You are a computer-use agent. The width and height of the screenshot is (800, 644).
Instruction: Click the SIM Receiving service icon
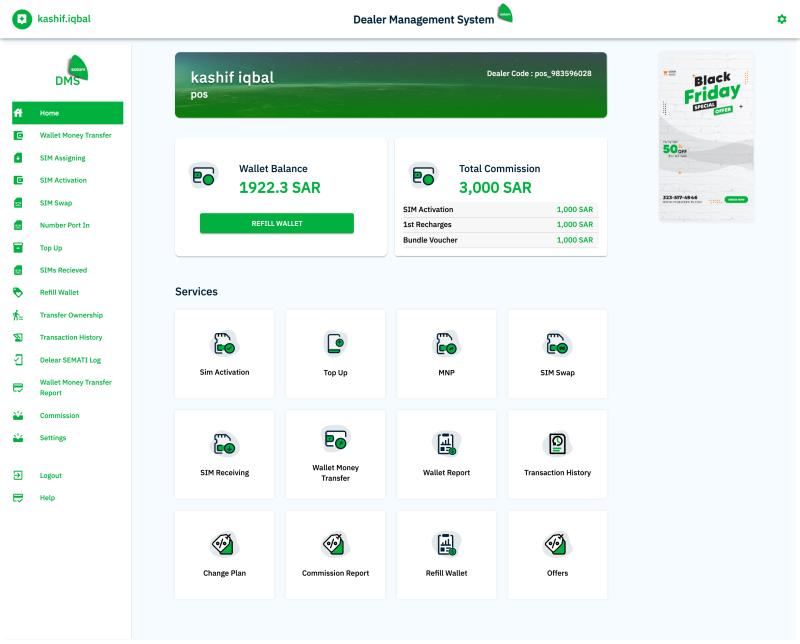click(224, 444)
